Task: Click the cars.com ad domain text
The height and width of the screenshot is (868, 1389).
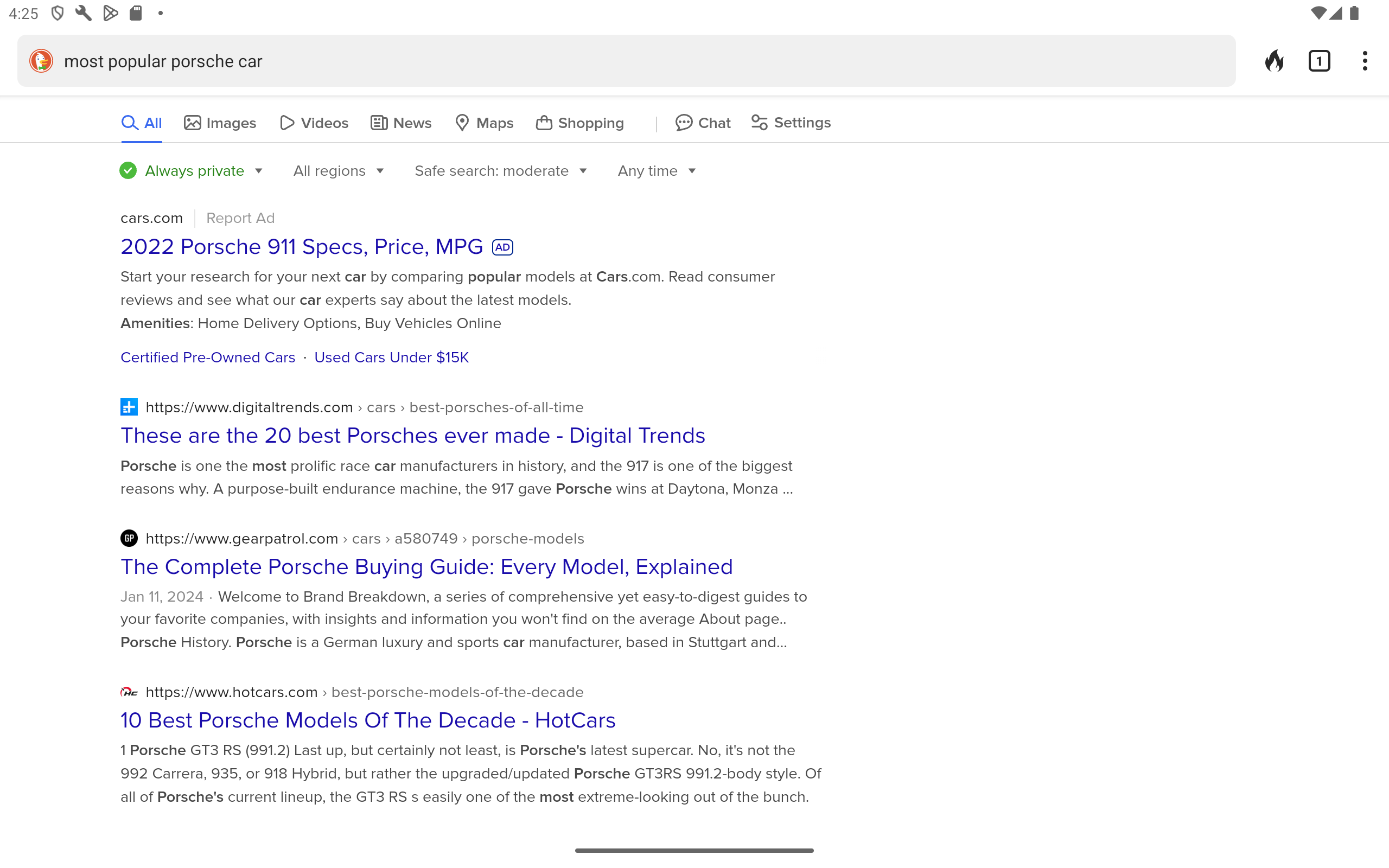Action: [x=151, y=218]
